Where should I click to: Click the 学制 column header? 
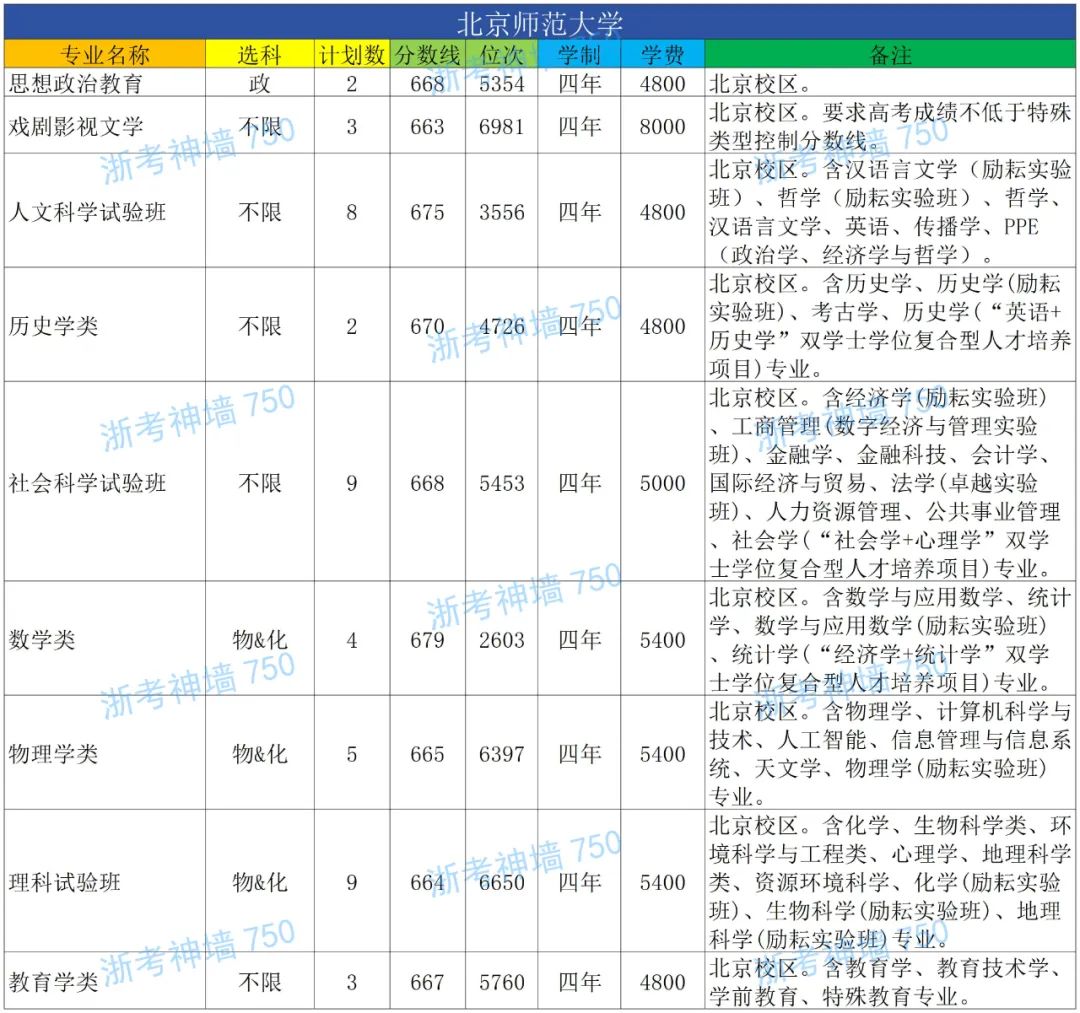[x=579, y=54]
